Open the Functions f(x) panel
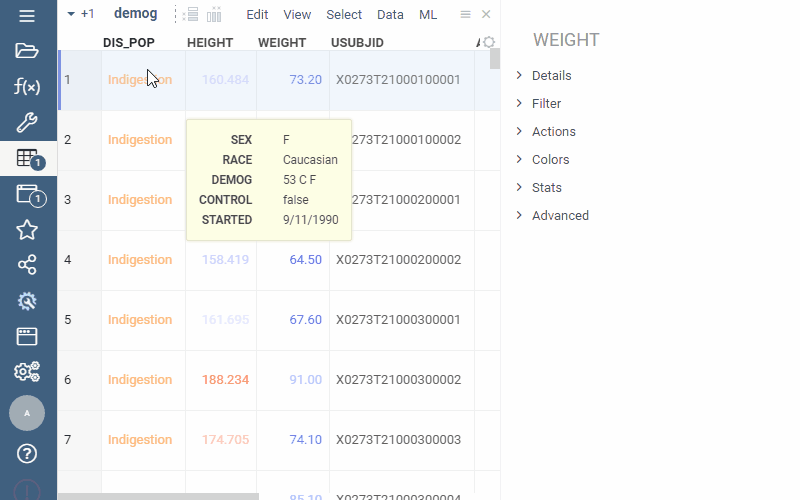Image resolution: width=800 pixels, height=500 pixels. 27,87
